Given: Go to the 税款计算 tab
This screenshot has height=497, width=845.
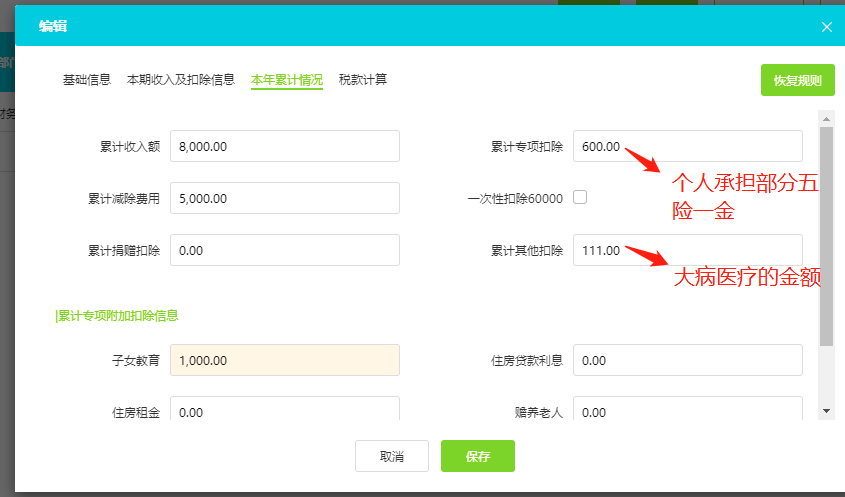Looking at the screenshot, I should (363, 80).
